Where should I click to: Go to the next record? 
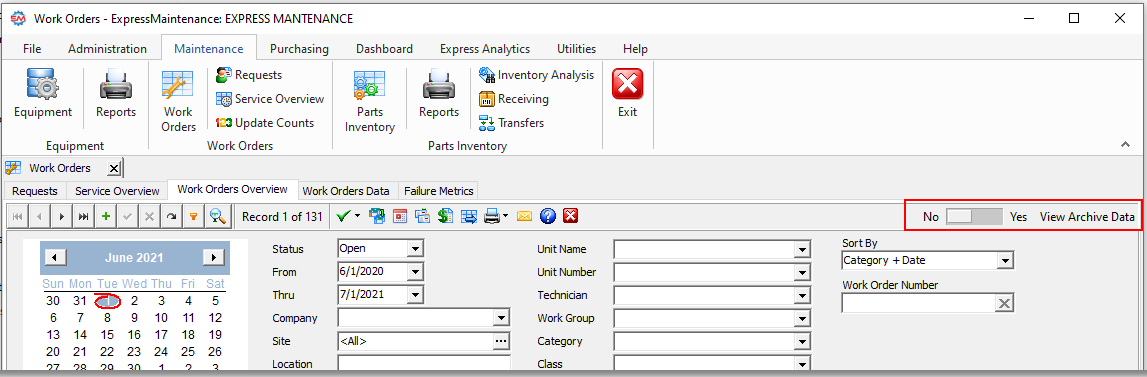[61, 217]
